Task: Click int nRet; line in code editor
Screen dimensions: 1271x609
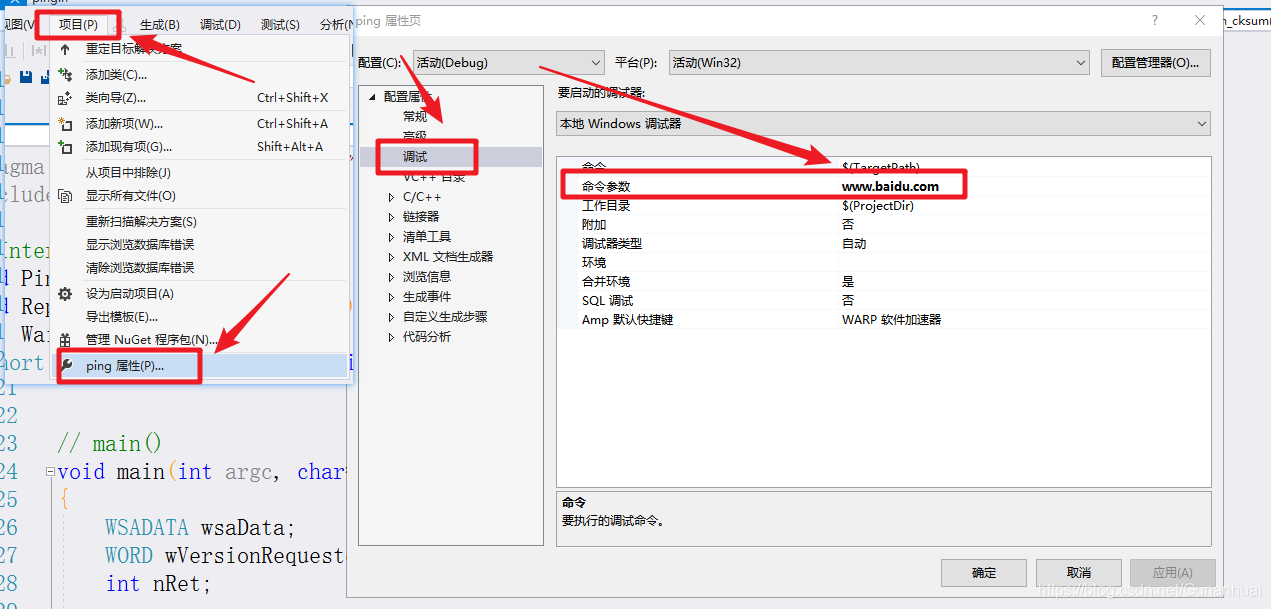Action: click(158, 583)
